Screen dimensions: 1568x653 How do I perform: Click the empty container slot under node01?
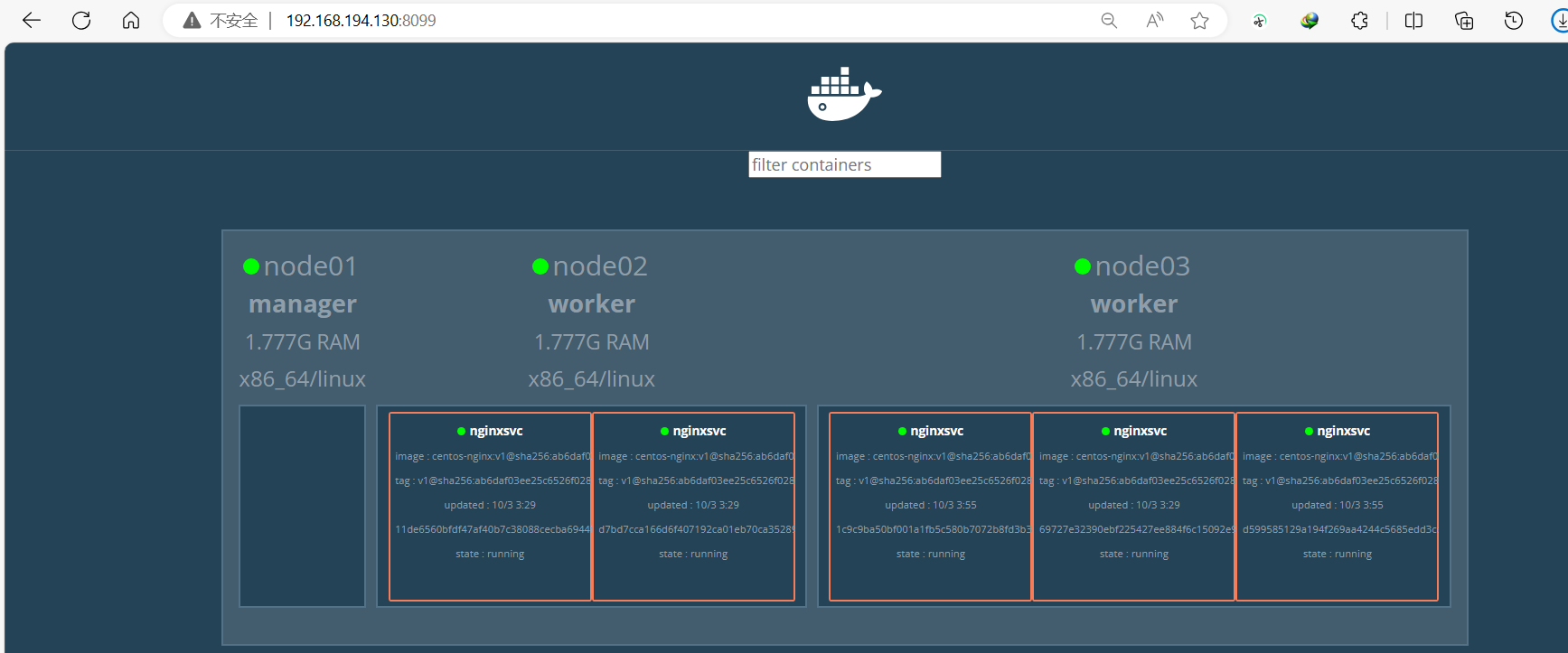303,506
